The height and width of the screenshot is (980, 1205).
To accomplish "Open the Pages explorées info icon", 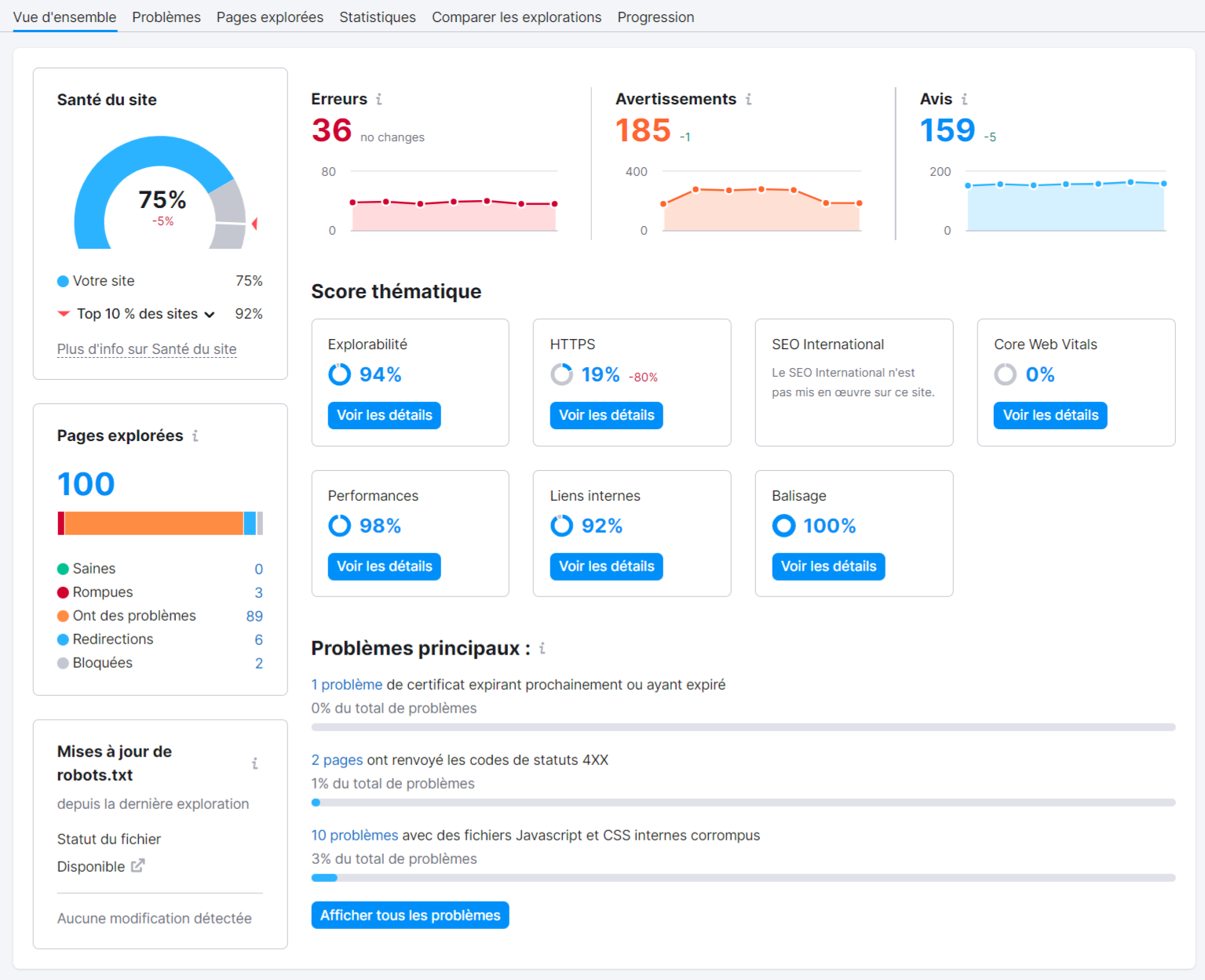I will (195, 437).
